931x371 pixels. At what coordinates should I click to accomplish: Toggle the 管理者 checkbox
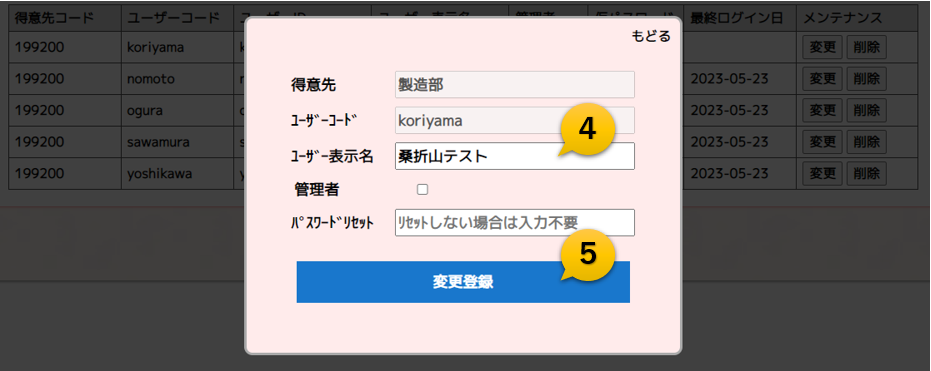(422, 190)
